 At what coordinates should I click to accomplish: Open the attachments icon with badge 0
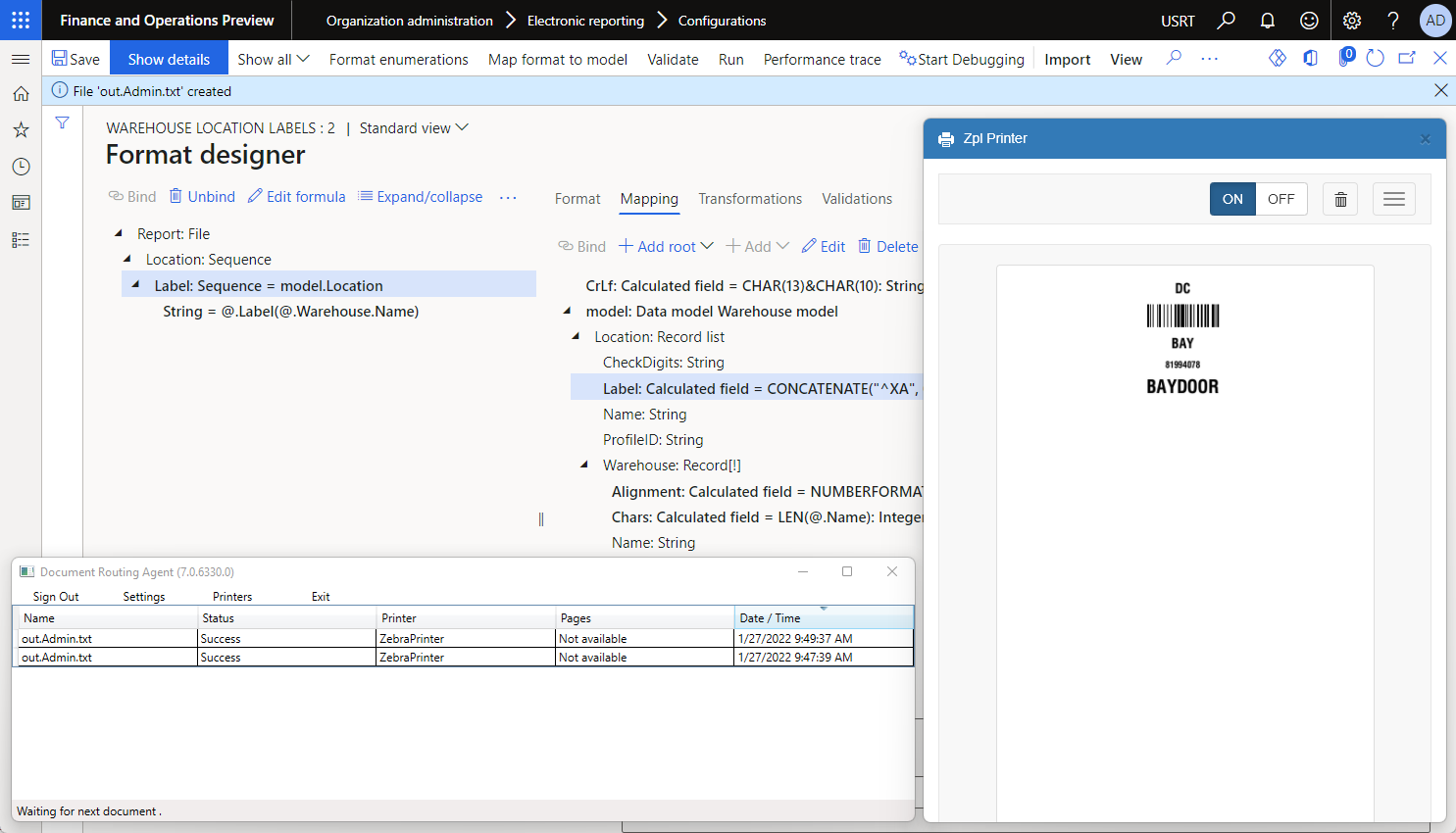tap(1345, 57)
